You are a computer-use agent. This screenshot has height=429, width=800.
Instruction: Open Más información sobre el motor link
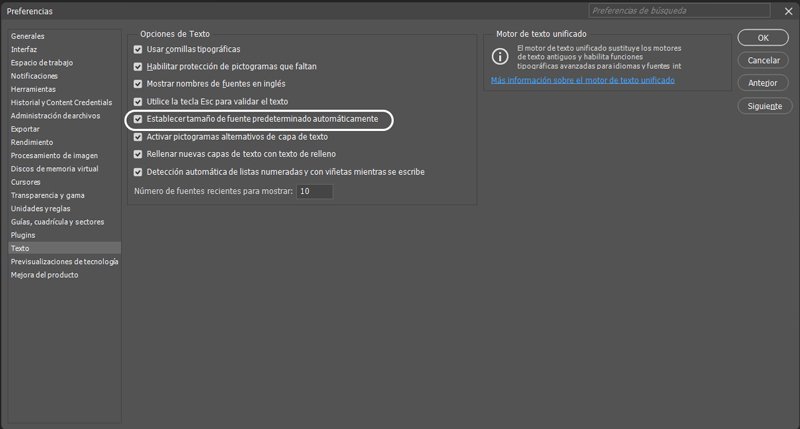tap(582, 80)
